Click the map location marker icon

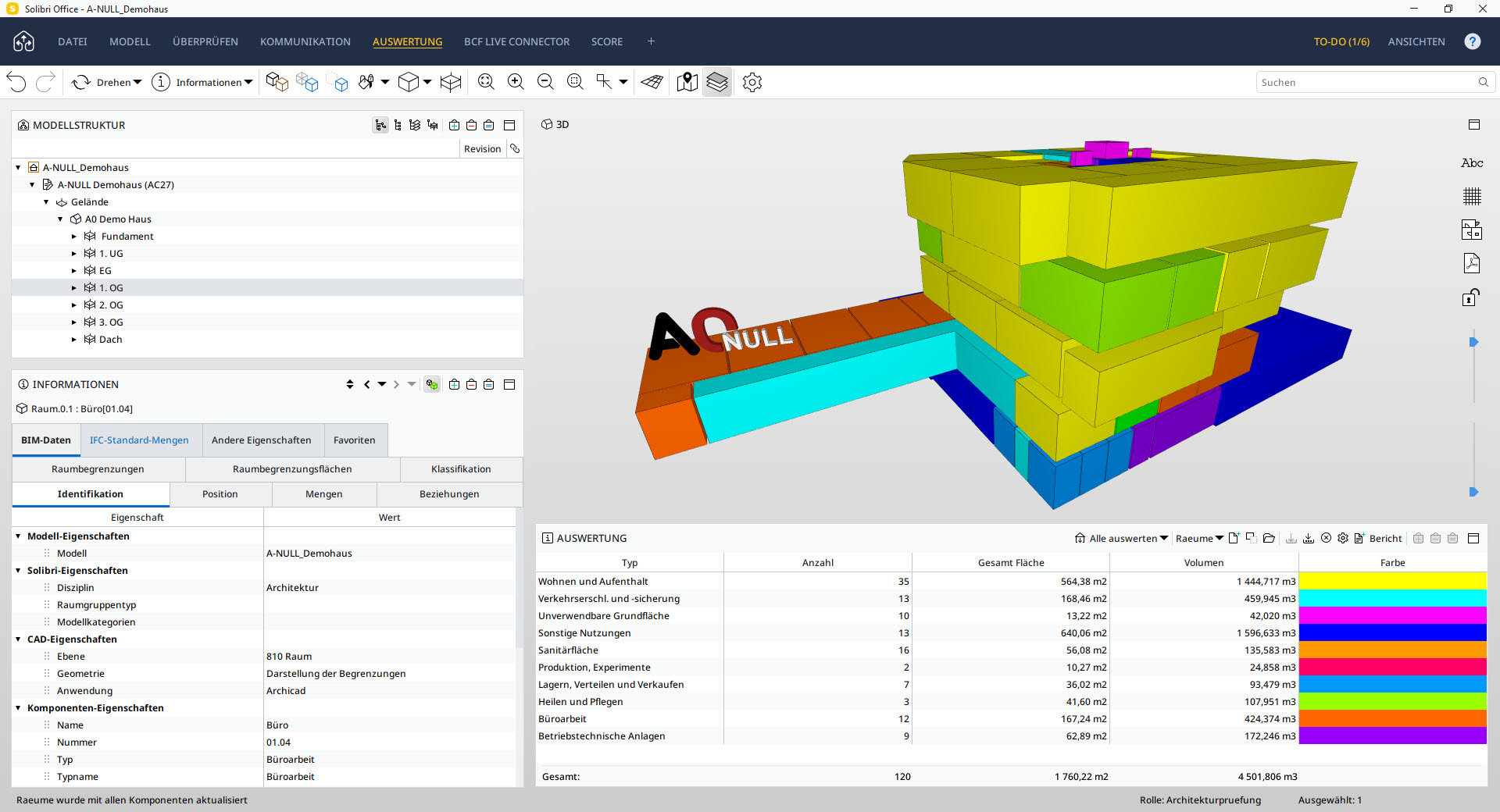point(687,82)
